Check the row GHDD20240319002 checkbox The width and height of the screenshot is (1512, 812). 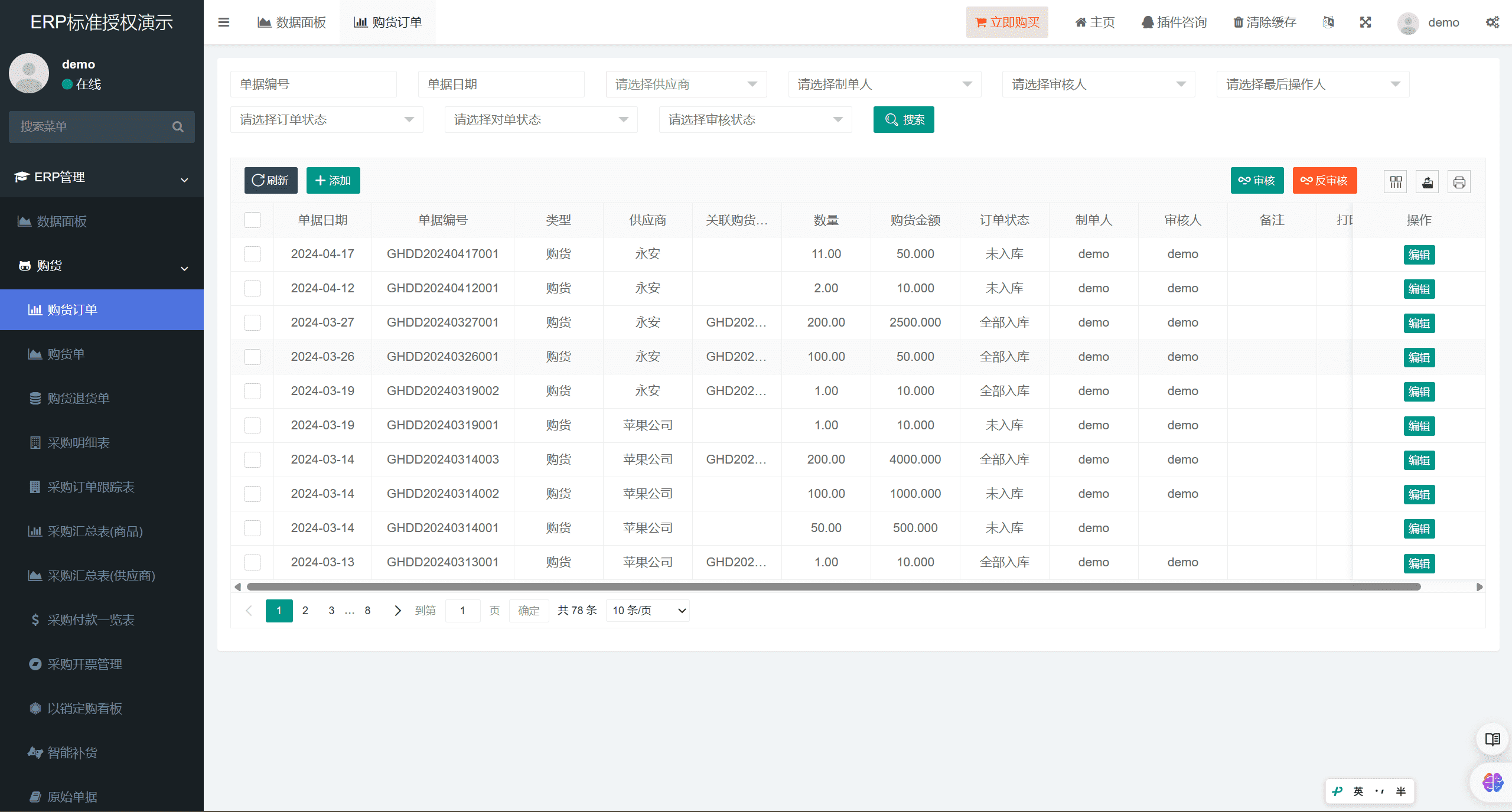(x=252, y=392)
